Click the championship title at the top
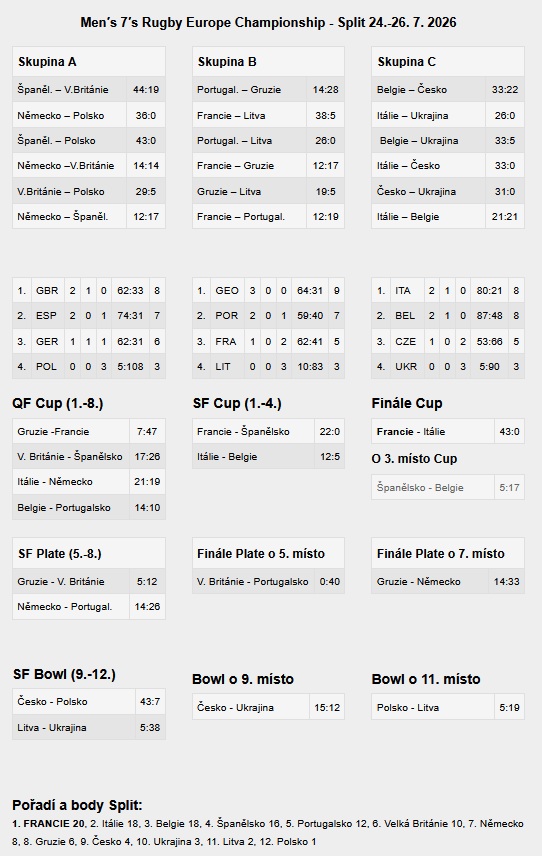Viewport: 542px width, 856px height. (x=268, y=22)
